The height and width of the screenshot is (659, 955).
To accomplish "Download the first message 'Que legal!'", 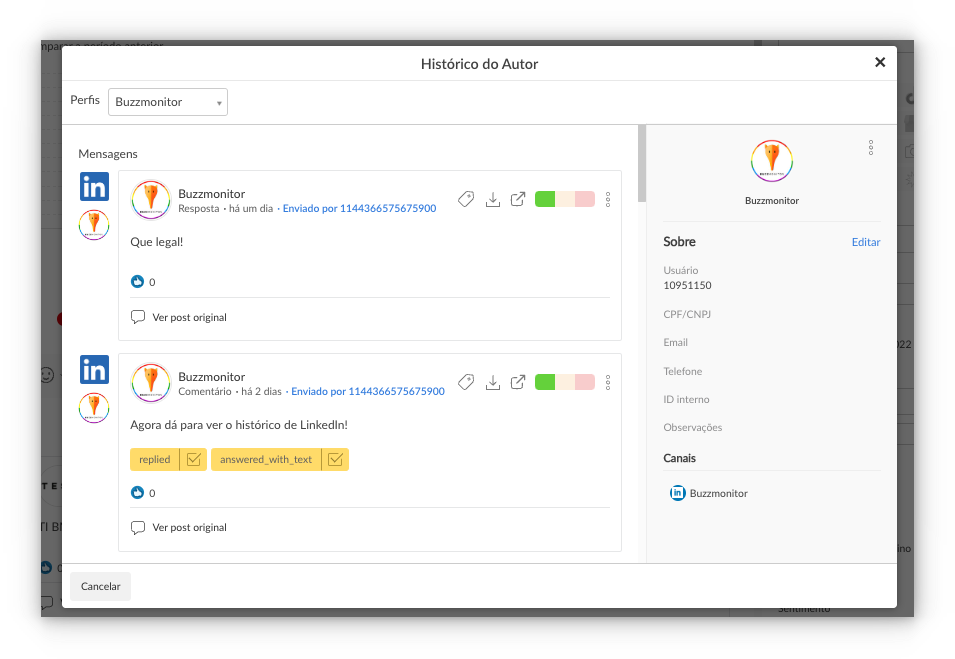I will [492, 199].
